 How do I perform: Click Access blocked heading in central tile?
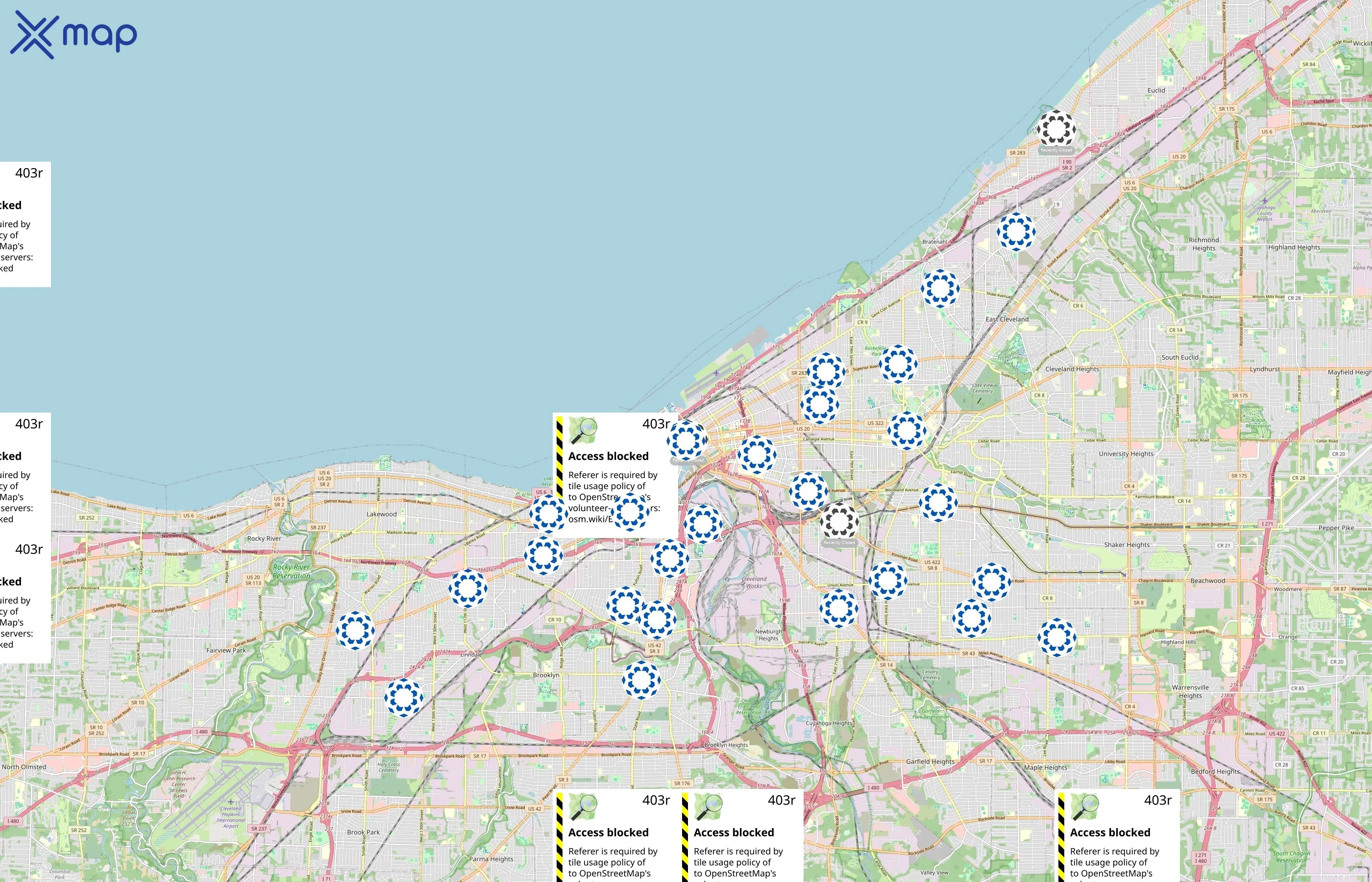point(608,456)
